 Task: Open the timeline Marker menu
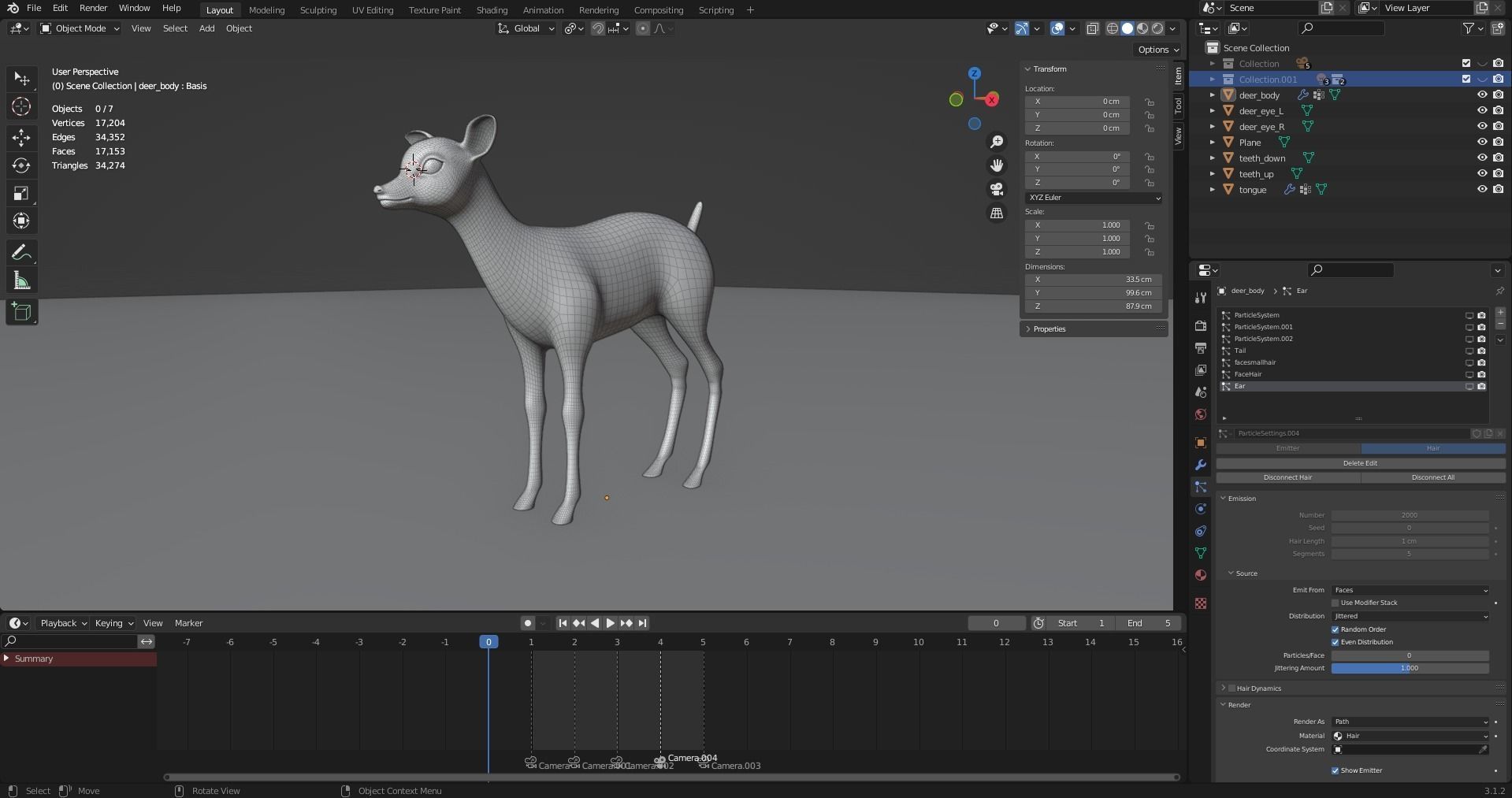(188, 623)
